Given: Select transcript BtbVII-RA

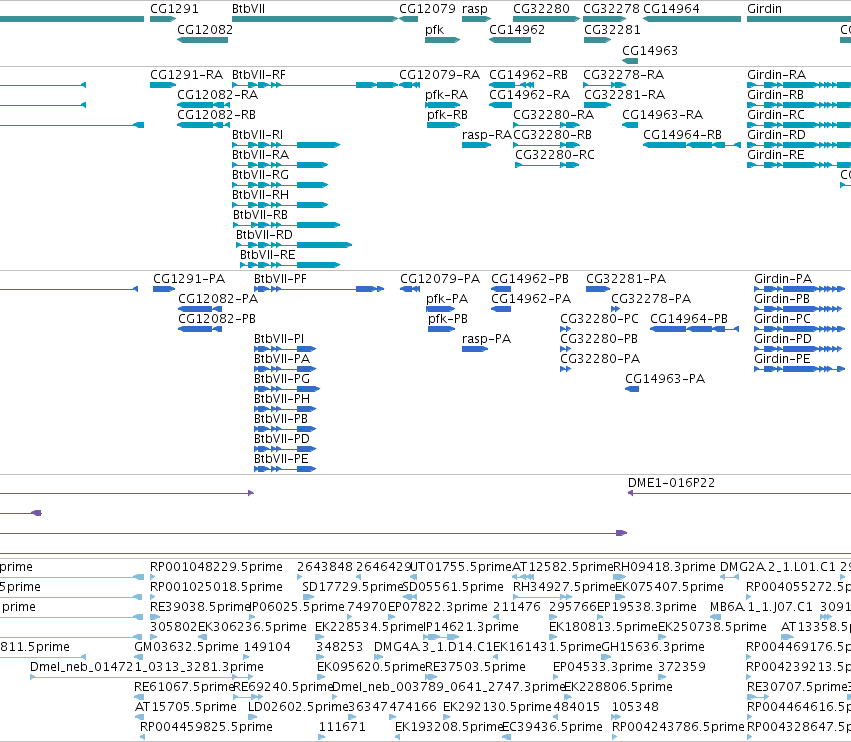Looking at the screenshot, I should point(280,165).
